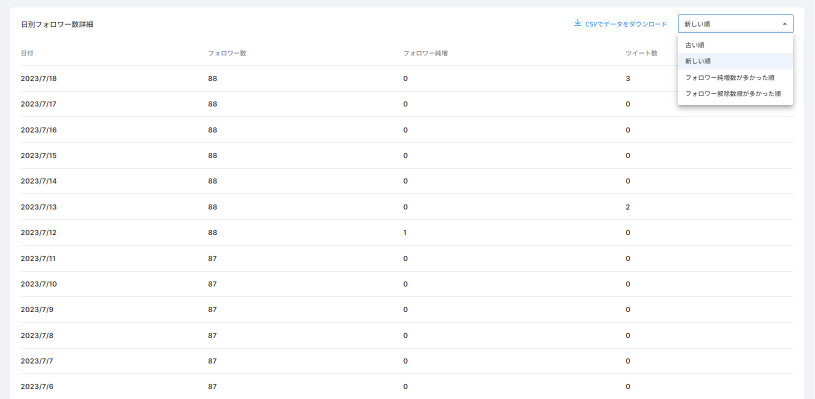Choose 古い順 from the sort menu
The width and height of the screenshot is (815, 399).
[x=735, y=45]
